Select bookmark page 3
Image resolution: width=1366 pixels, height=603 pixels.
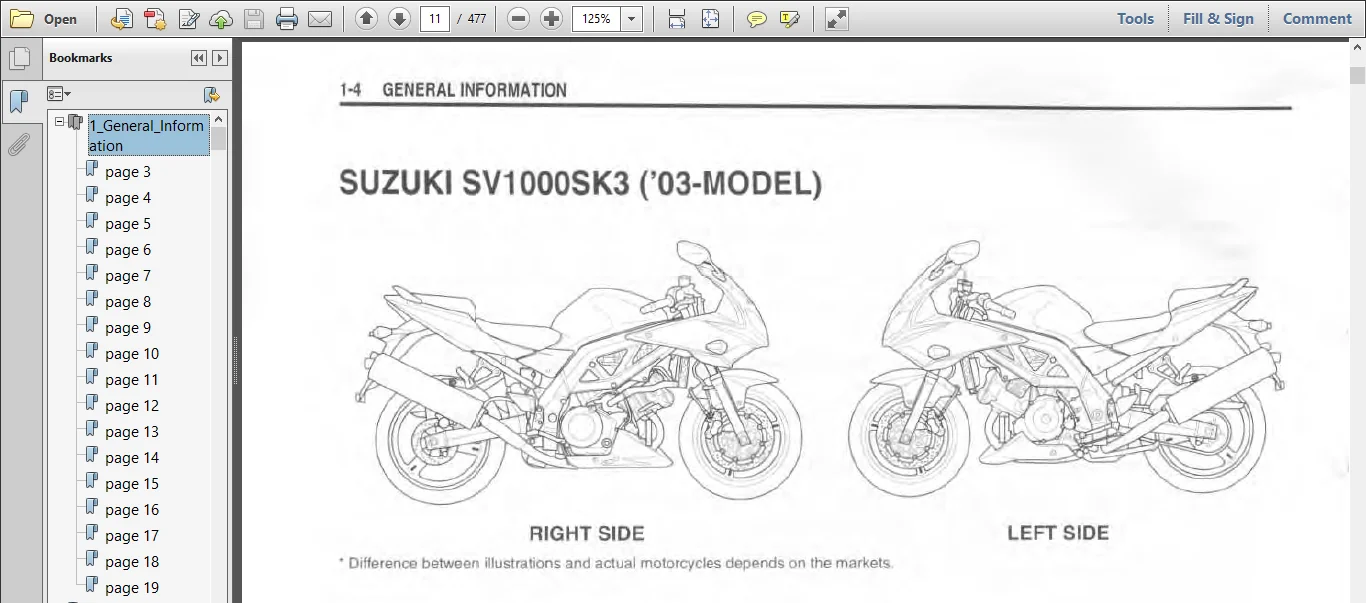[x=128, y=172]
